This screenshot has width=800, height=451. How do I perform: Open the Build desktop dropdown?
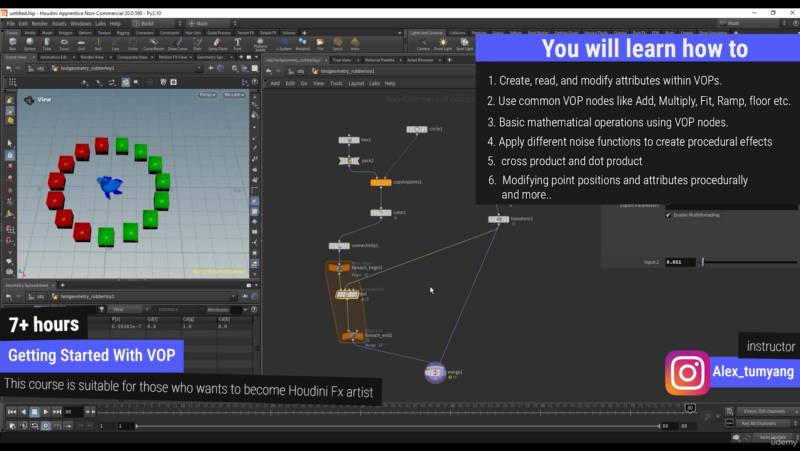coord(157,23)
